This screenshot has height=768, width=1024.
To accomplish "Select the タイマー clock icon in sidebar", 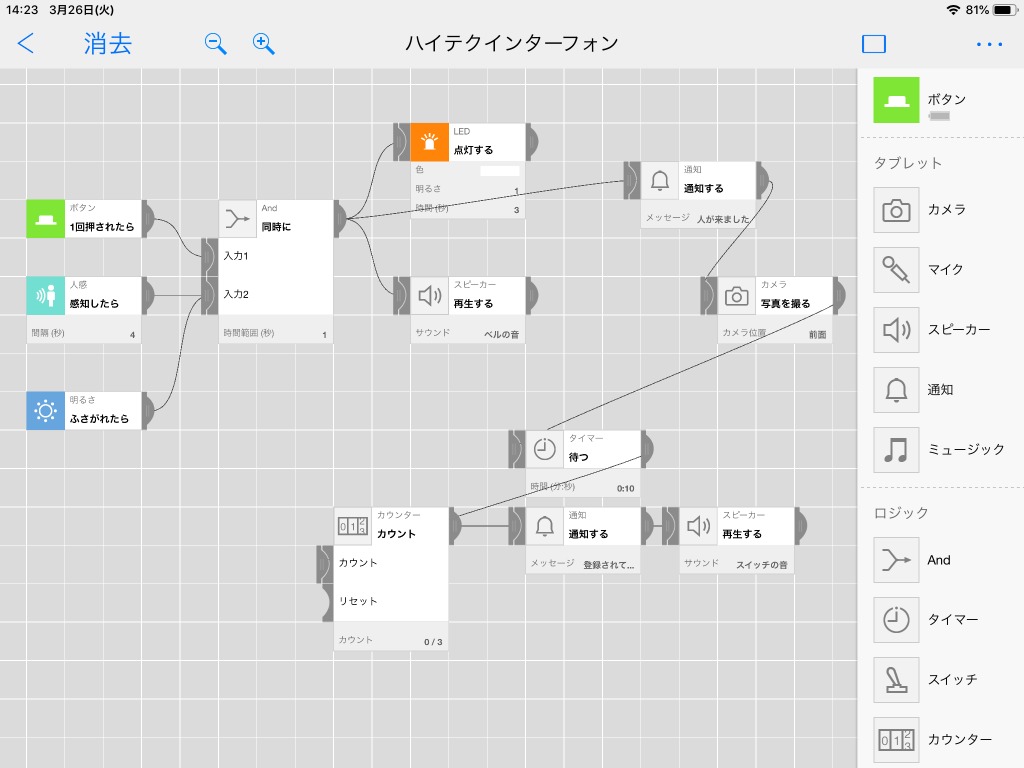I will 896,620.
